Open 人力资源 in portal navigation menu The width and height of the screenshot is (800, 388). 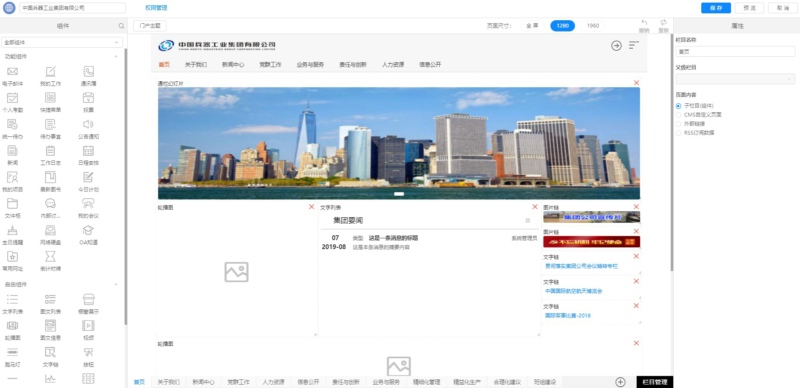(393, 65)
